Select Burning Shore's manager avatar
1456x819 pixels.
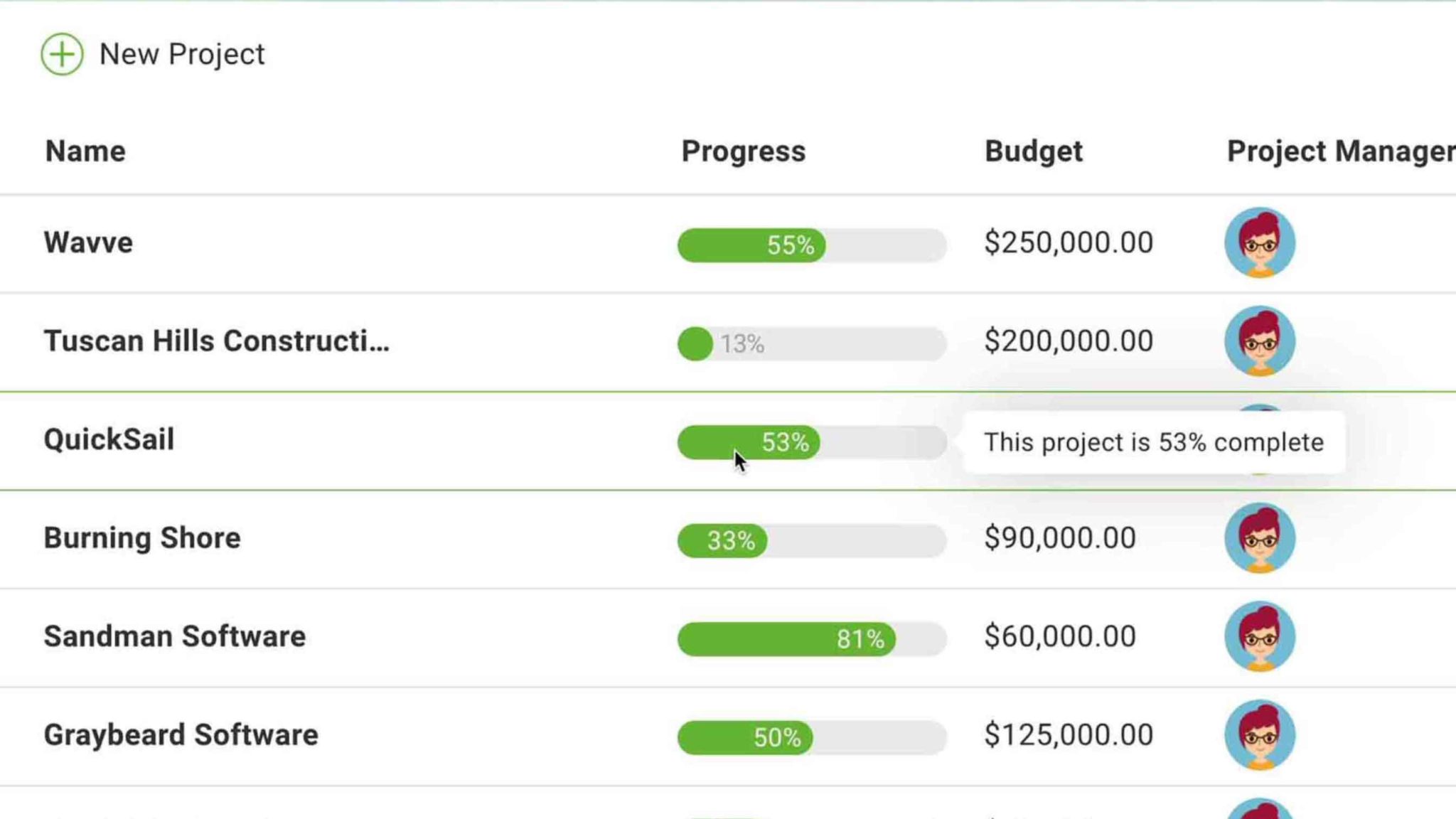[1260, 538]
